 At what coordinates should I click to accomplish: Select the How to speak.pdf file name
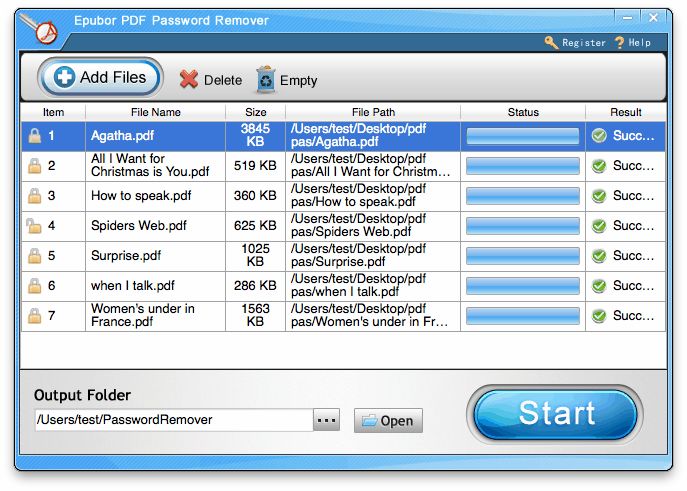141,196
